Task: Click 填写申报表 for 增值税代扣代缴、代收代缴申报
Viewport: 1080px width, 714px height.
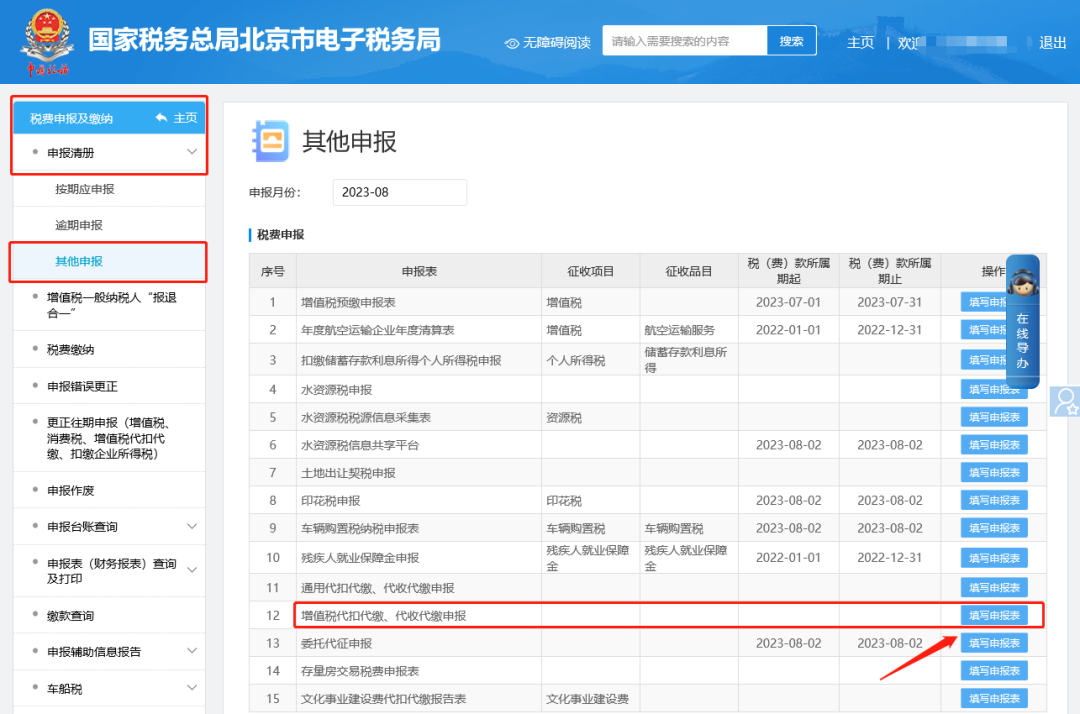Action: coord(994,616)
